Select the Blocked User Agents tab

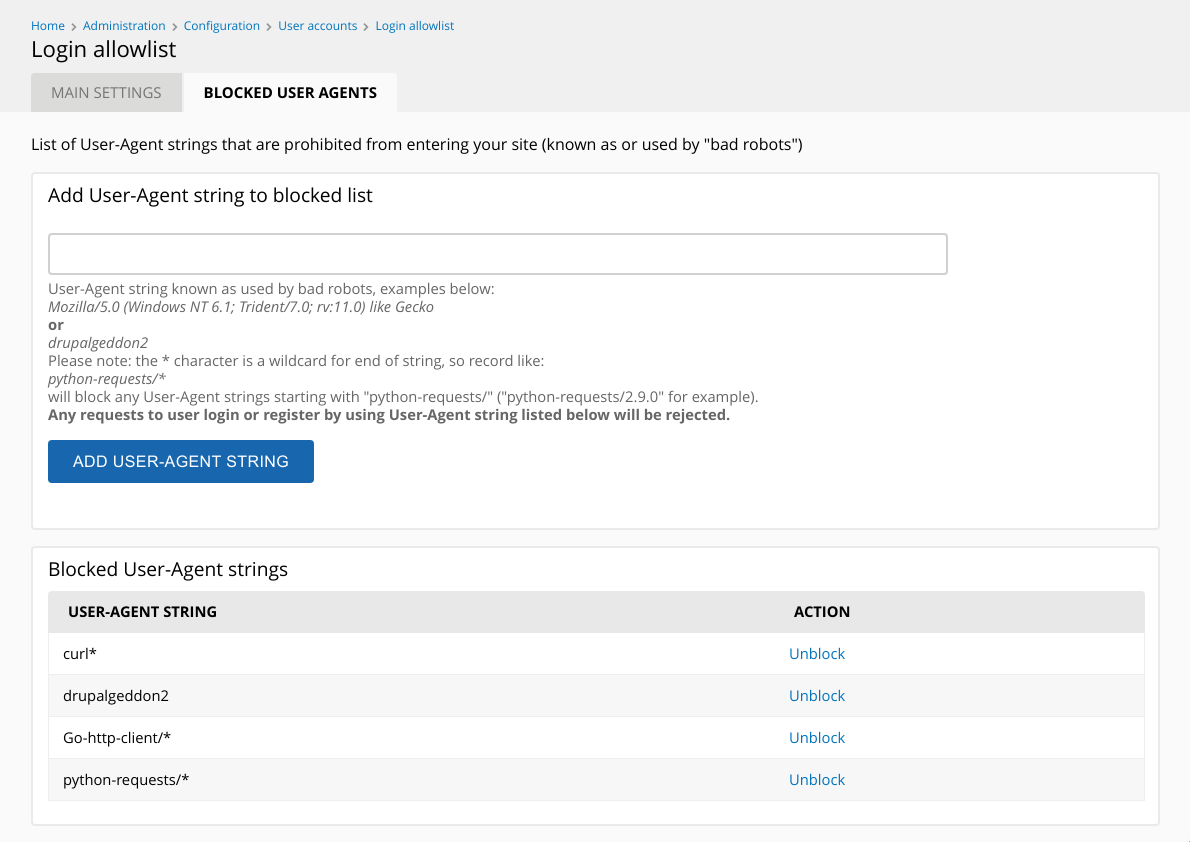(290, 93)
